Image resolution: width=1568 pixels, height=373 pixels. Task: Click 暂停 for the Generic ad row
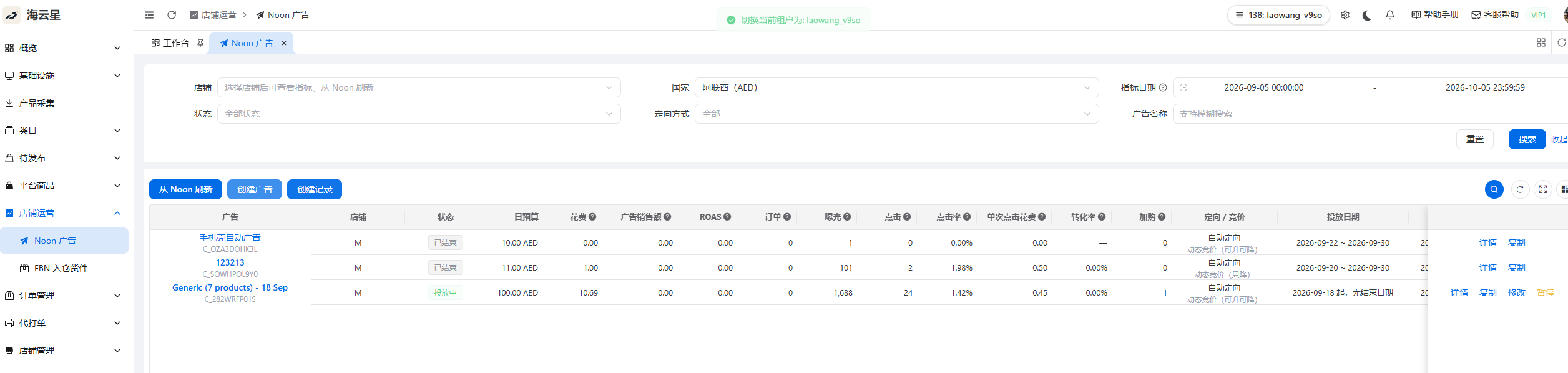click(1546, 292)
